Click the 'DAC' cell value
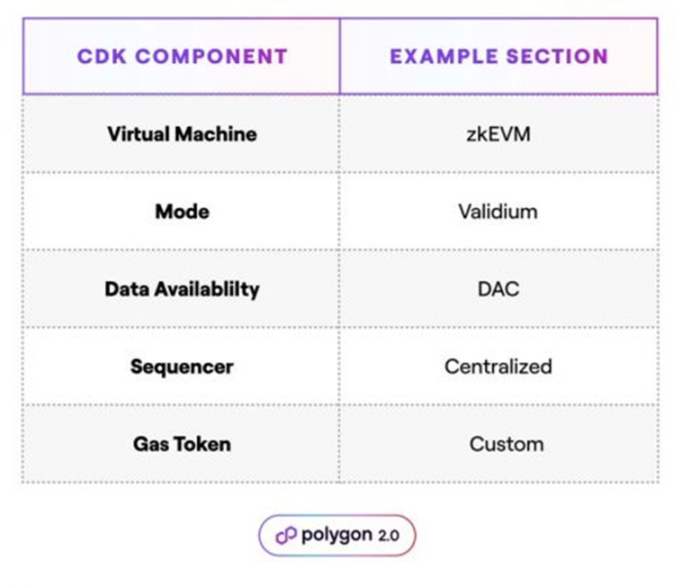Image resolution: width=682 pixels, height=588 pixels. (498, 290)
